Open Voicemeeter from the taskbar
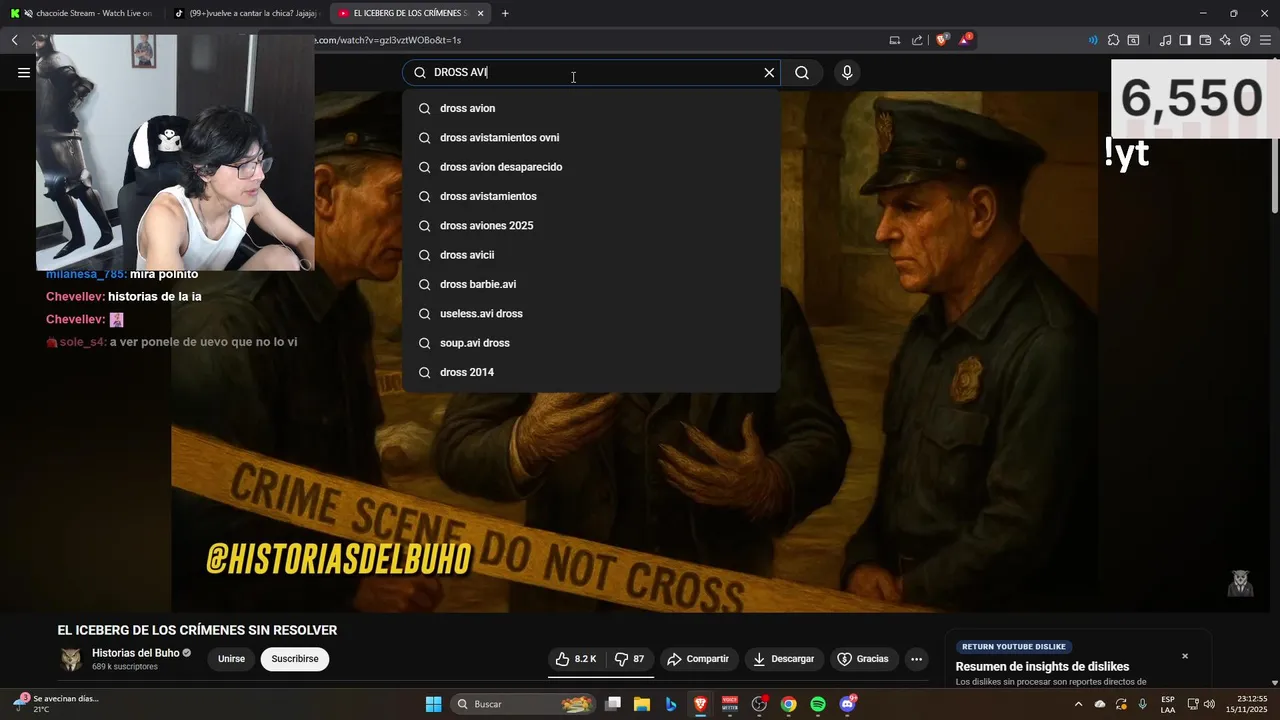The width and height of the screenshot is (1280, 720). tap(730, 704)
